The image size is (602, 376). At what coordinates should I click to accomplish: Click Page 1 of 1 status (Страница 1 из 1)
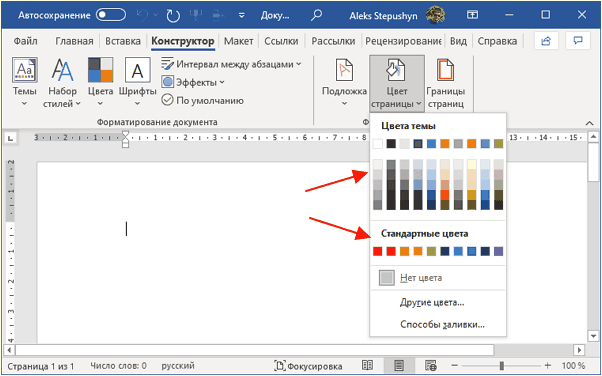tap(41, 366)
